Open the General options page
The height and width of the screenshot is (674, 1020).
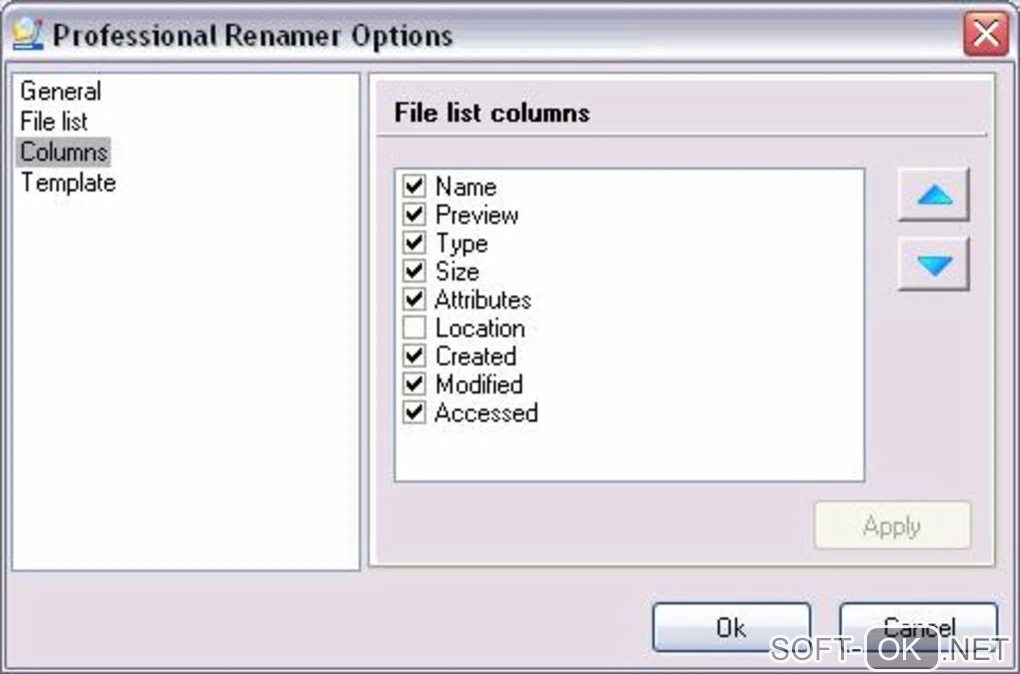[61, 91]
